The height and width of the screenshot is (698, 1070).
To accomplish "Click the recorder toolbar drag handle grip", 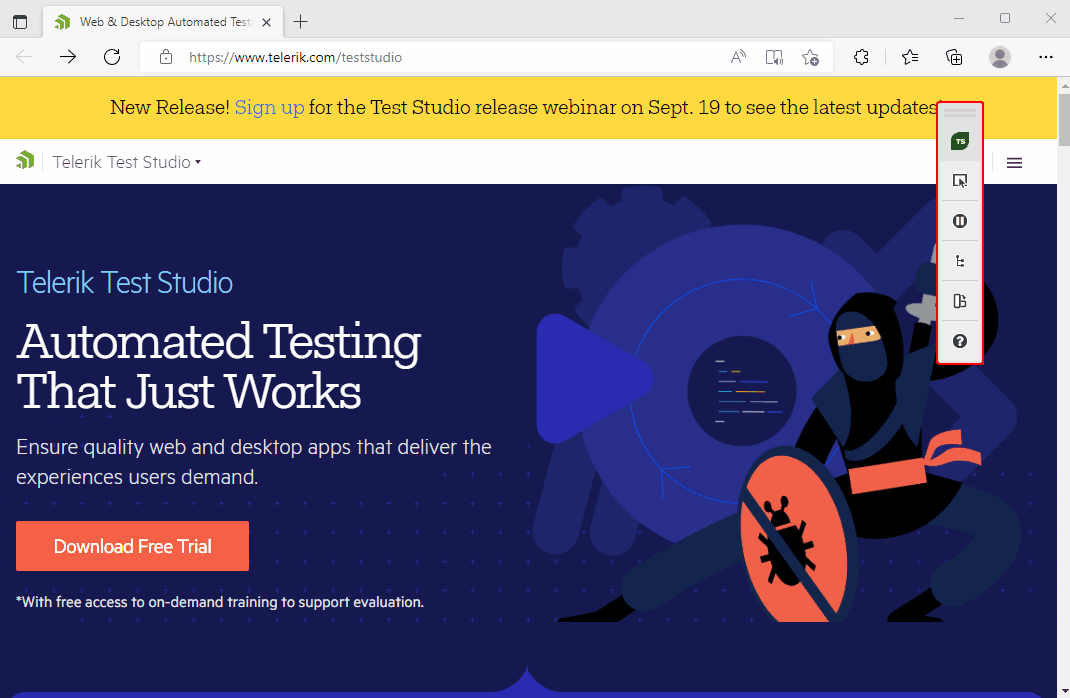I will point(959,113).
